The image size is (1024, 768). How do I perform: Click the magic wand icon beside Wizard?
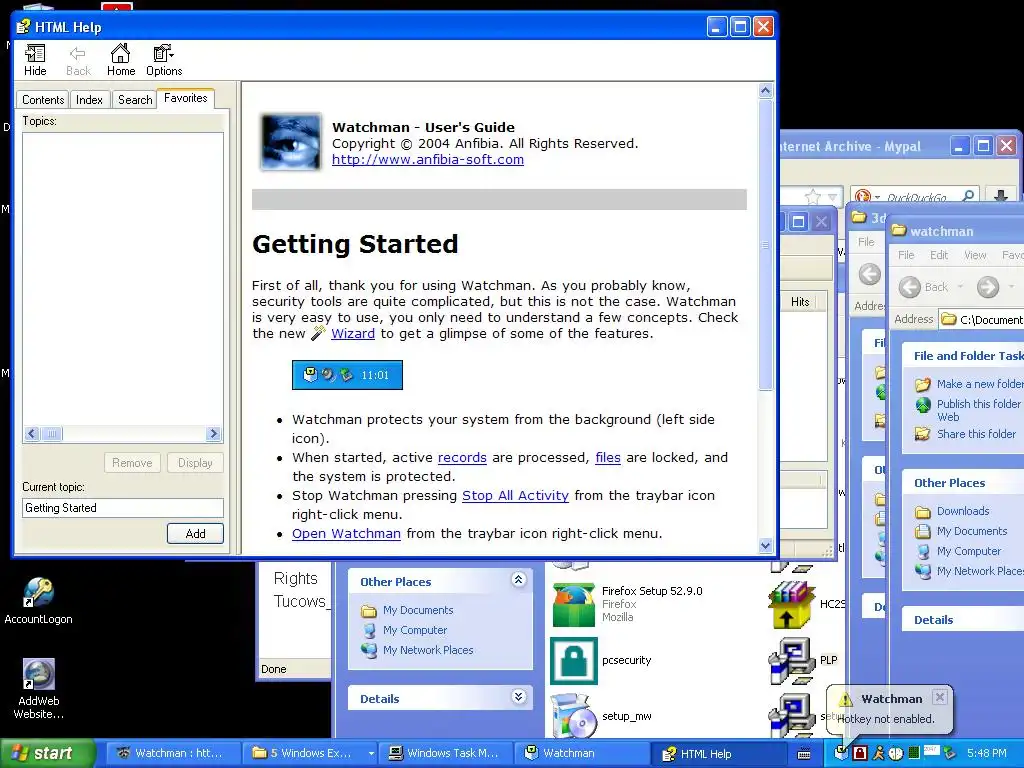coord(318,333)
